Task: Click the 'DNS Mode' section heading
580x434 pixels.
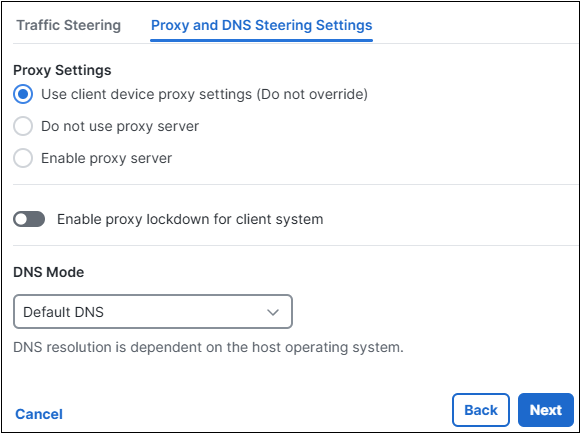Action: [x=48, y=272]
